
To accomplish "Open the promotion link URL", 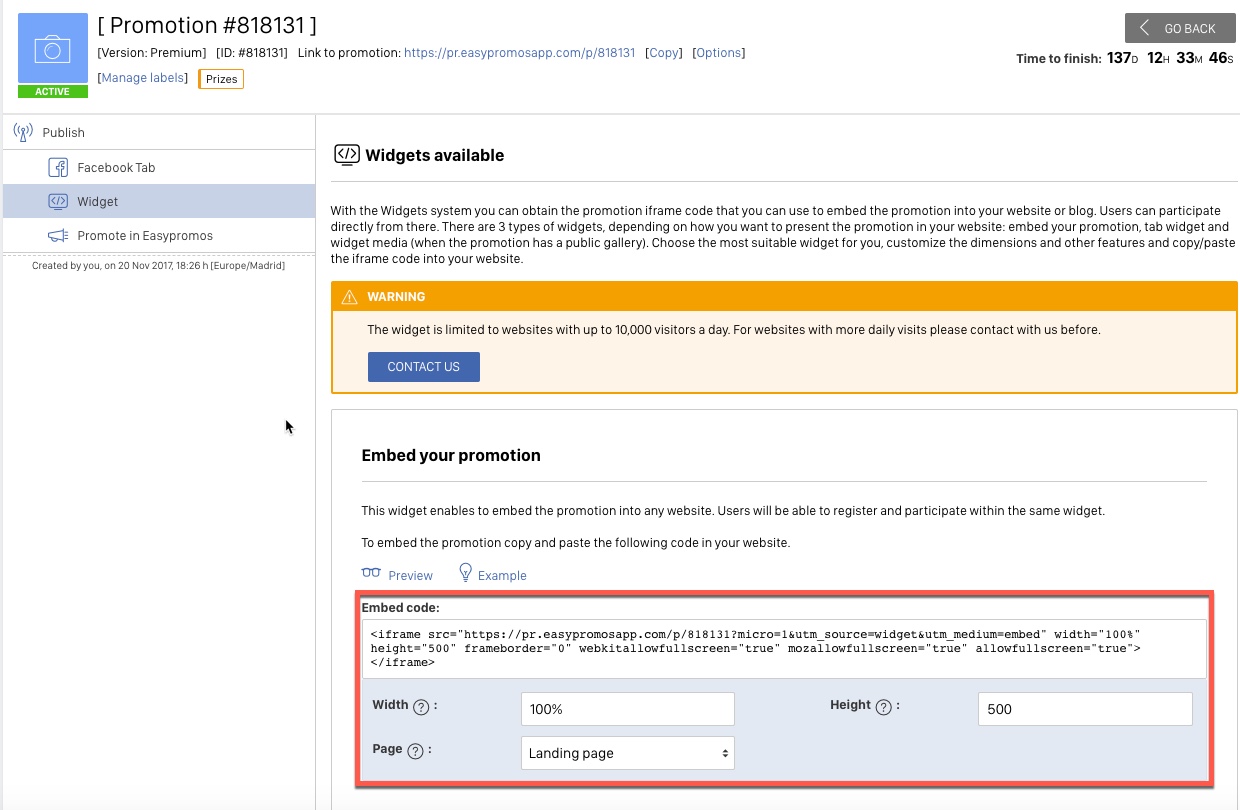I will click(x=519, y=53).
